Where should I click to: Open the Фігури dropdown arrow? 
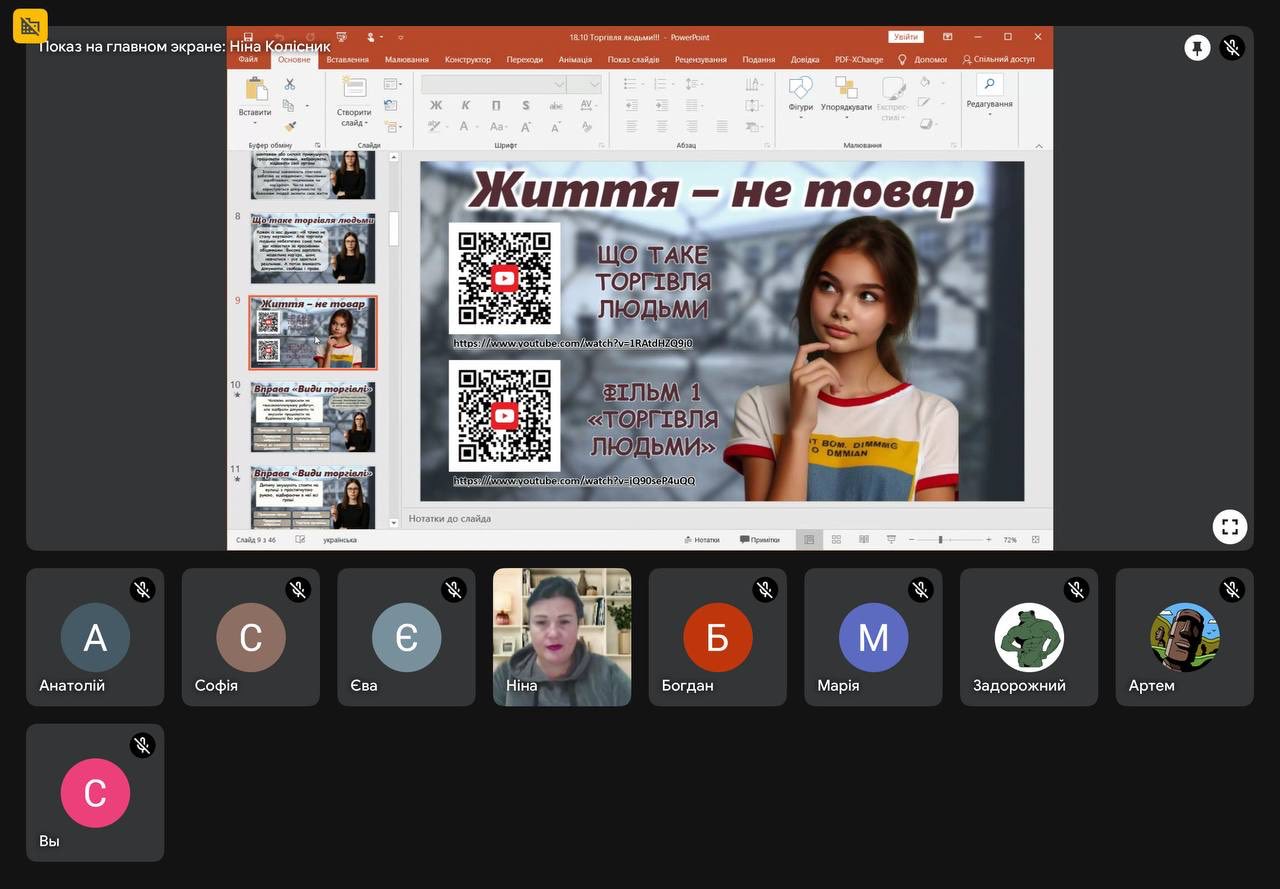pos(801,117)
